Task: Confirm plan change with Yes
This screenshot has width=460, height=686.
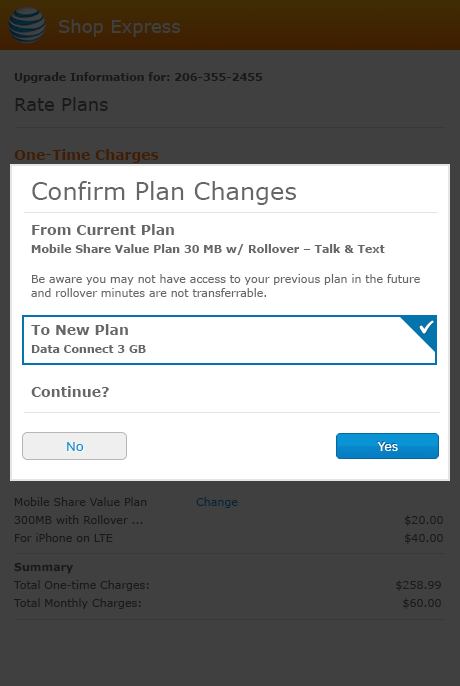Action: click(387, 446)
